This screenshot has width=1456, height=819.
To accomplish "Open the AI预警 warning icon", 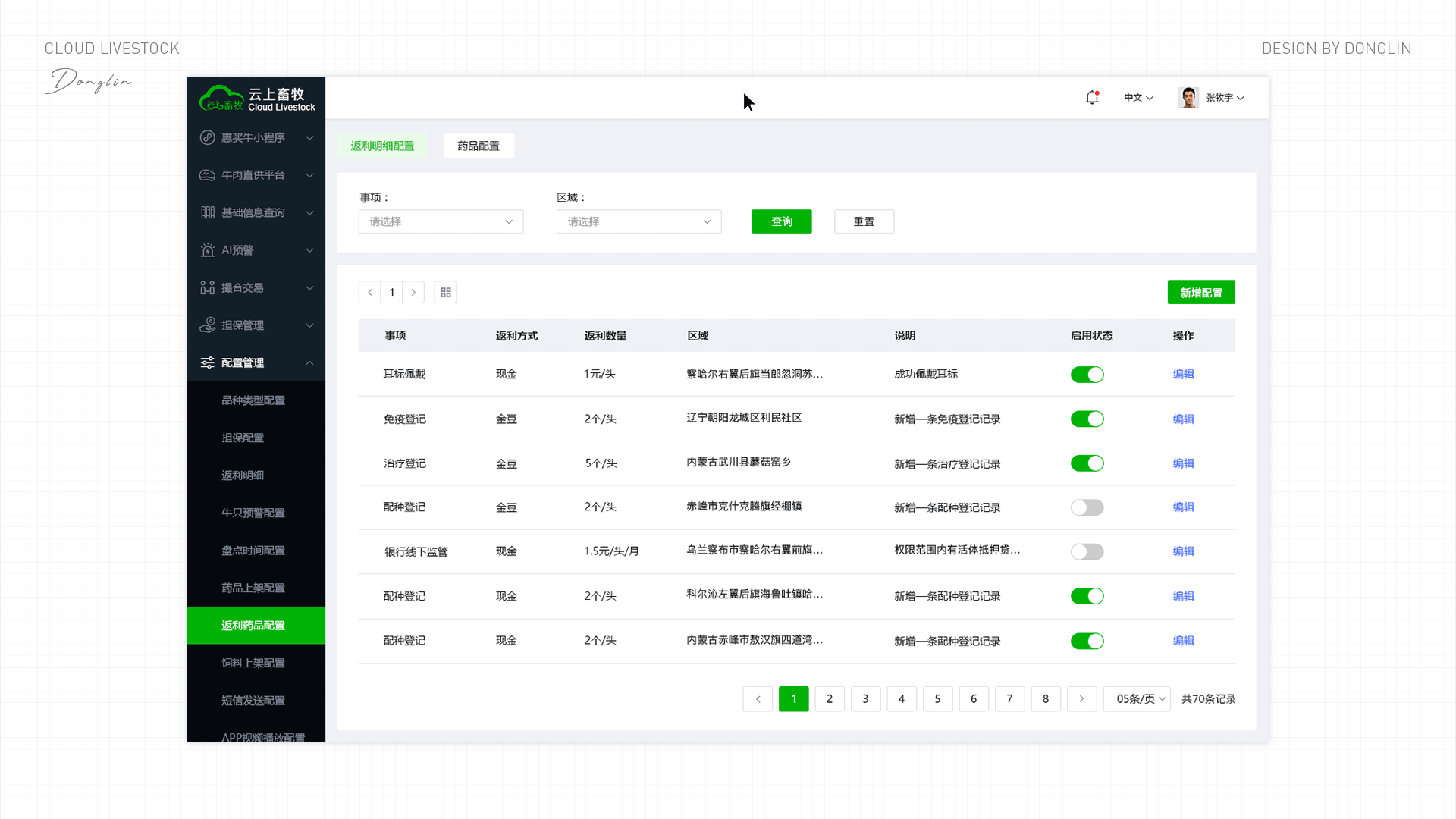I will point(207,249).
